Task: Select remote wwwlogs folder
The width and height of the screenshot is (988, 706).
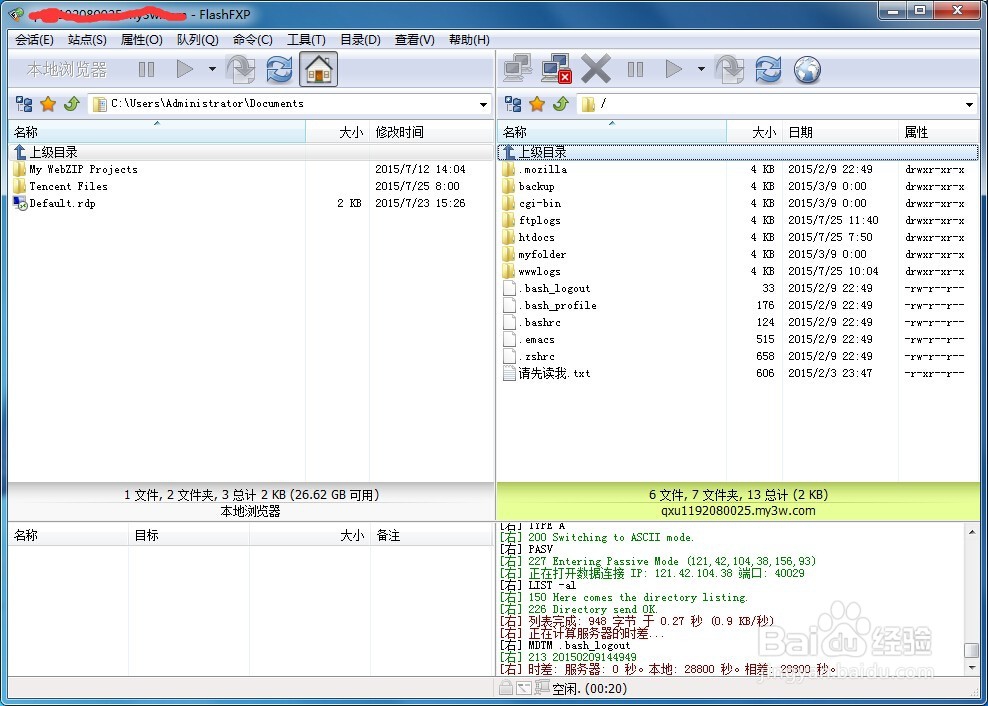Action: pos(532,271)
